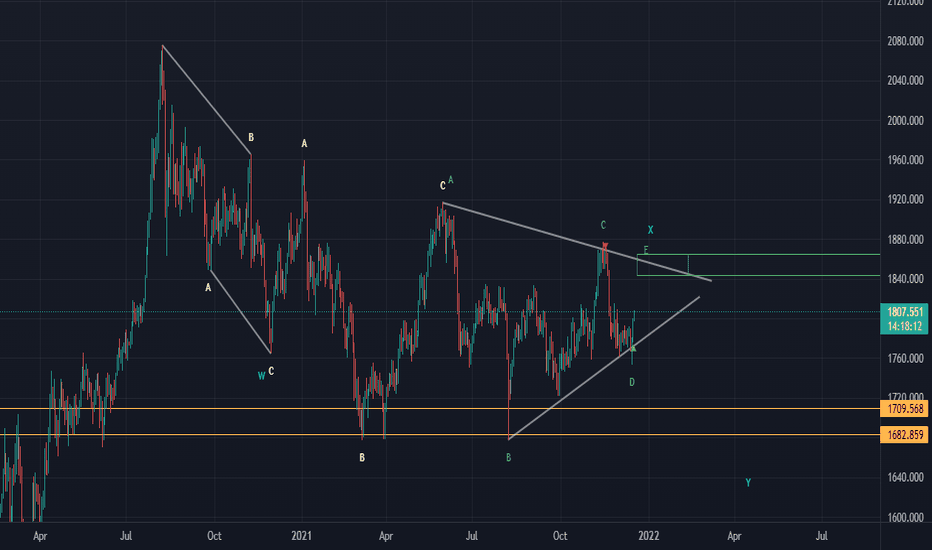Click the current price label 1807.551

pos(905,312)
